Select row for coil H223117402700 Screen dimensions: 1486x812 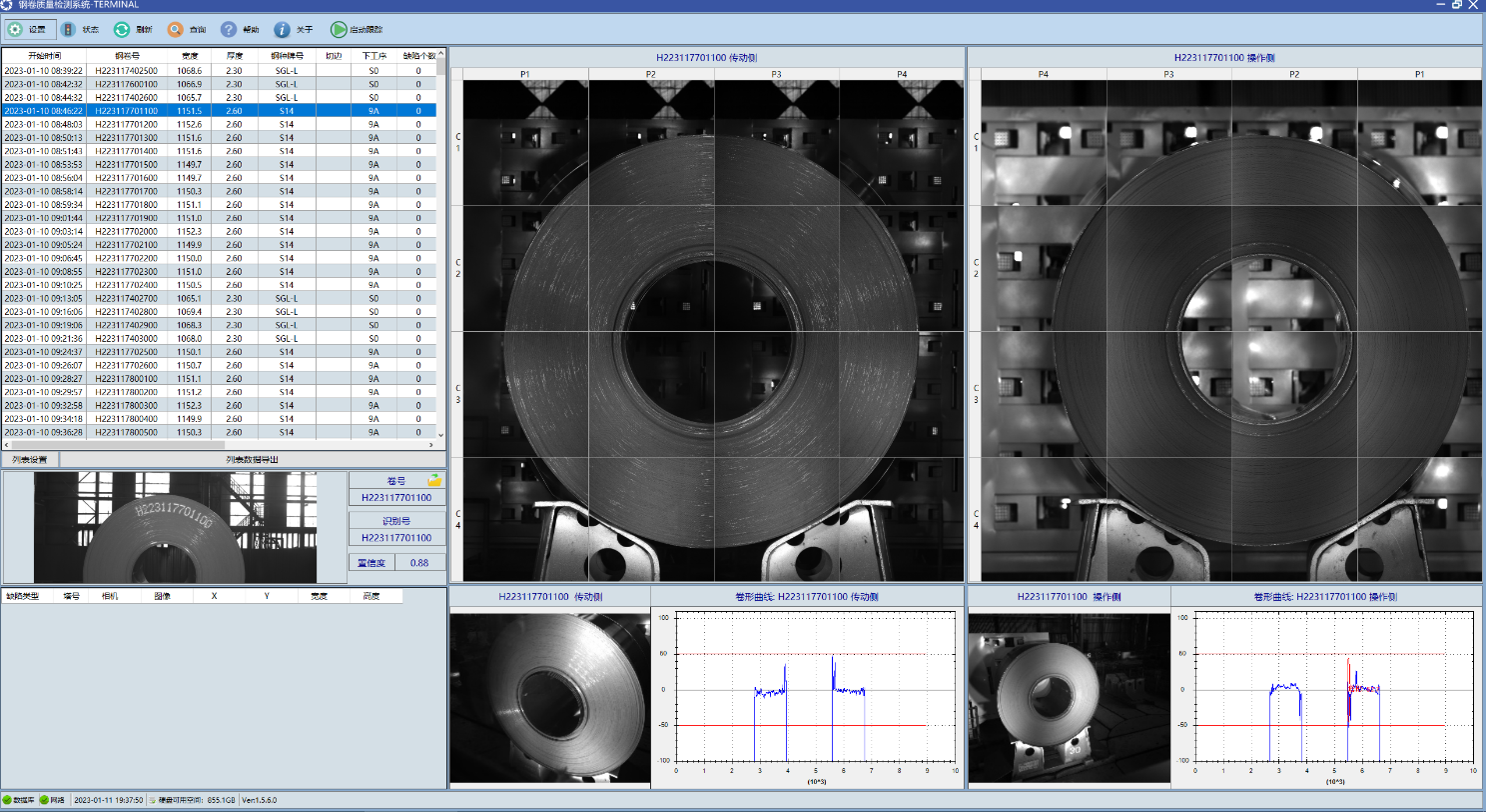click(x=126, y=298)
